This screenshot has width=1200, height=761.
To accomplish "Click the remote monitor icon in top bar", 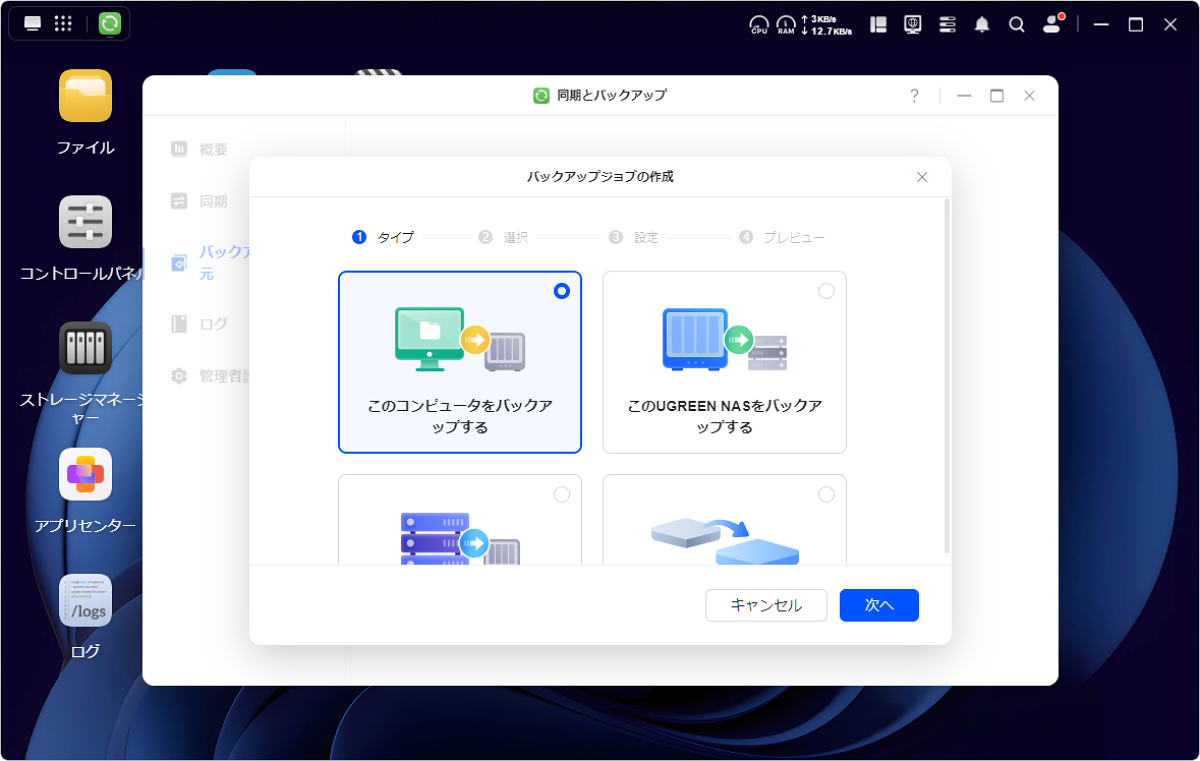I will tap(913, 25).
